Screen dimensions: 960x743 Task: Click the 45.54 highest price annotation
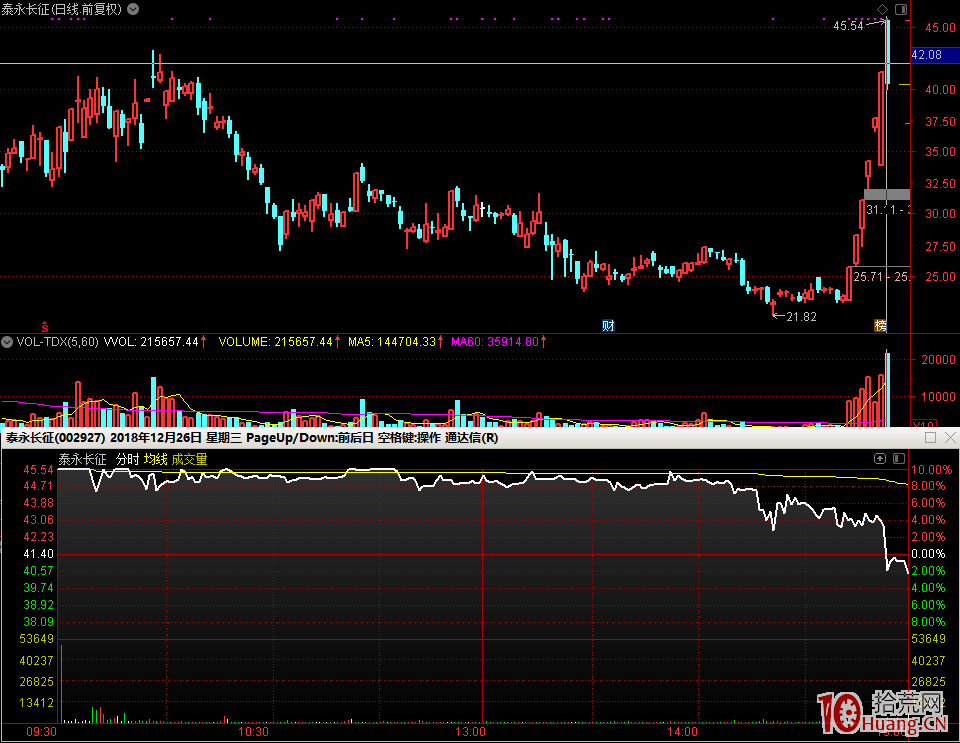[x=849, y=26]
